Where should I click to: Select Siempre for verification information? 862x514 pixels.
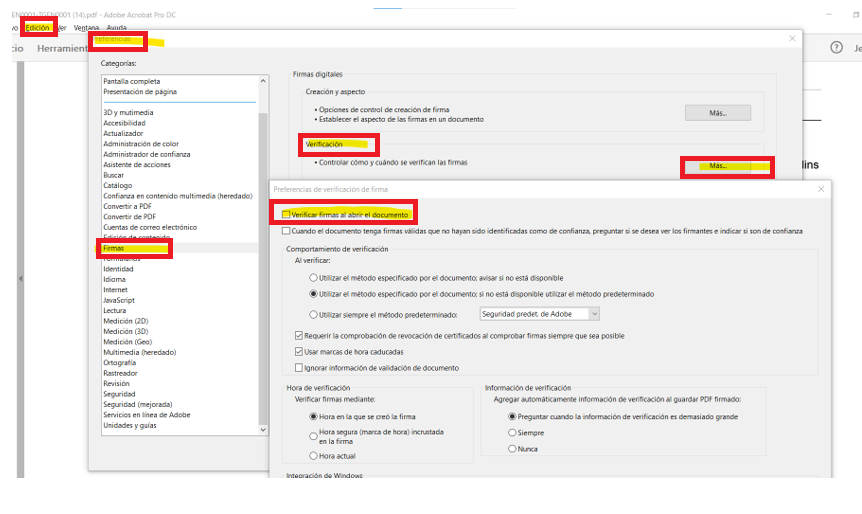pyautogui.click(x=513, y=432)
